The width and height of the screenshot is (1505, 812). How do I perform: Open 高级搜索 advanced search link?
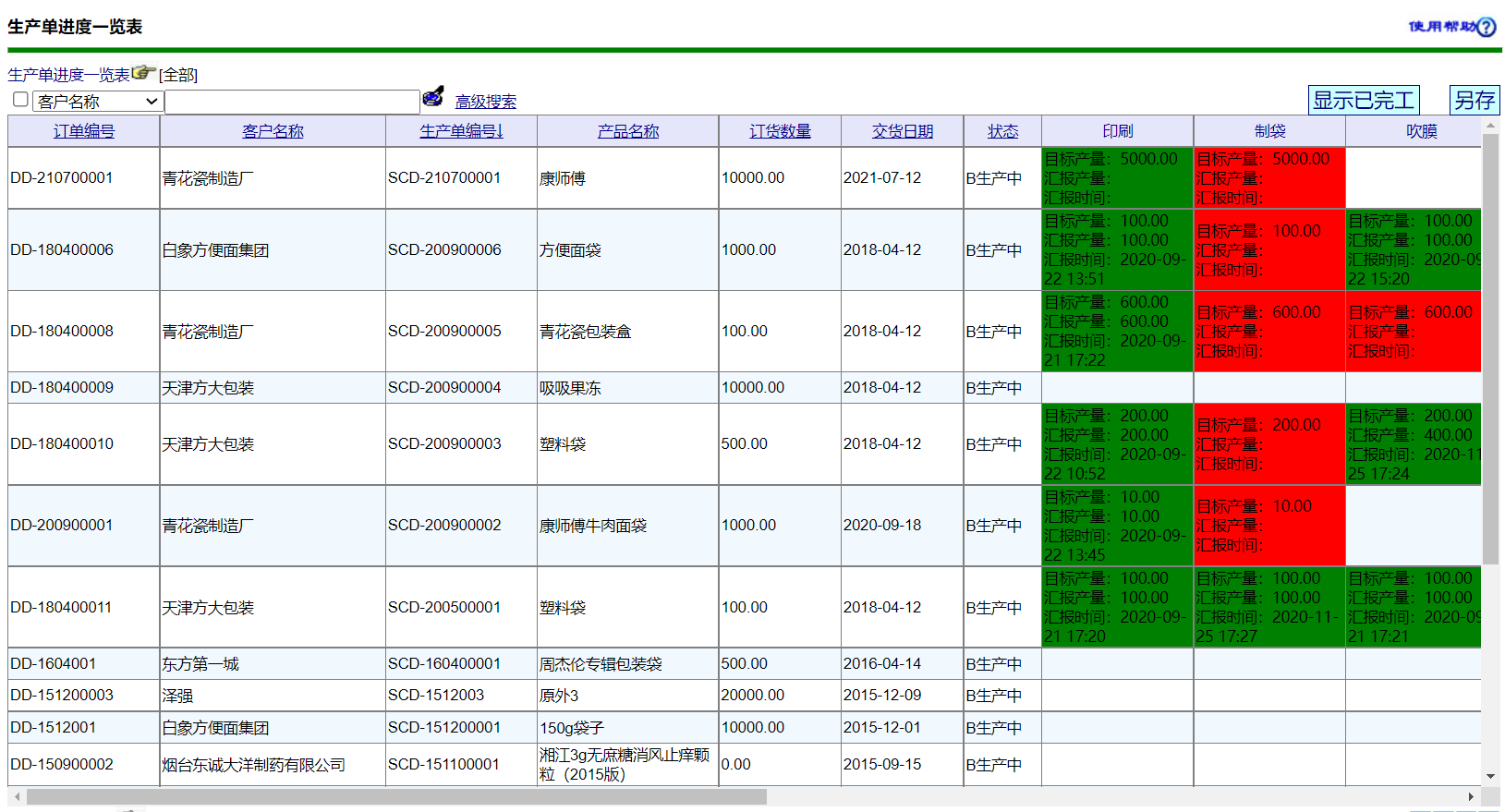[x=486, y=102]
